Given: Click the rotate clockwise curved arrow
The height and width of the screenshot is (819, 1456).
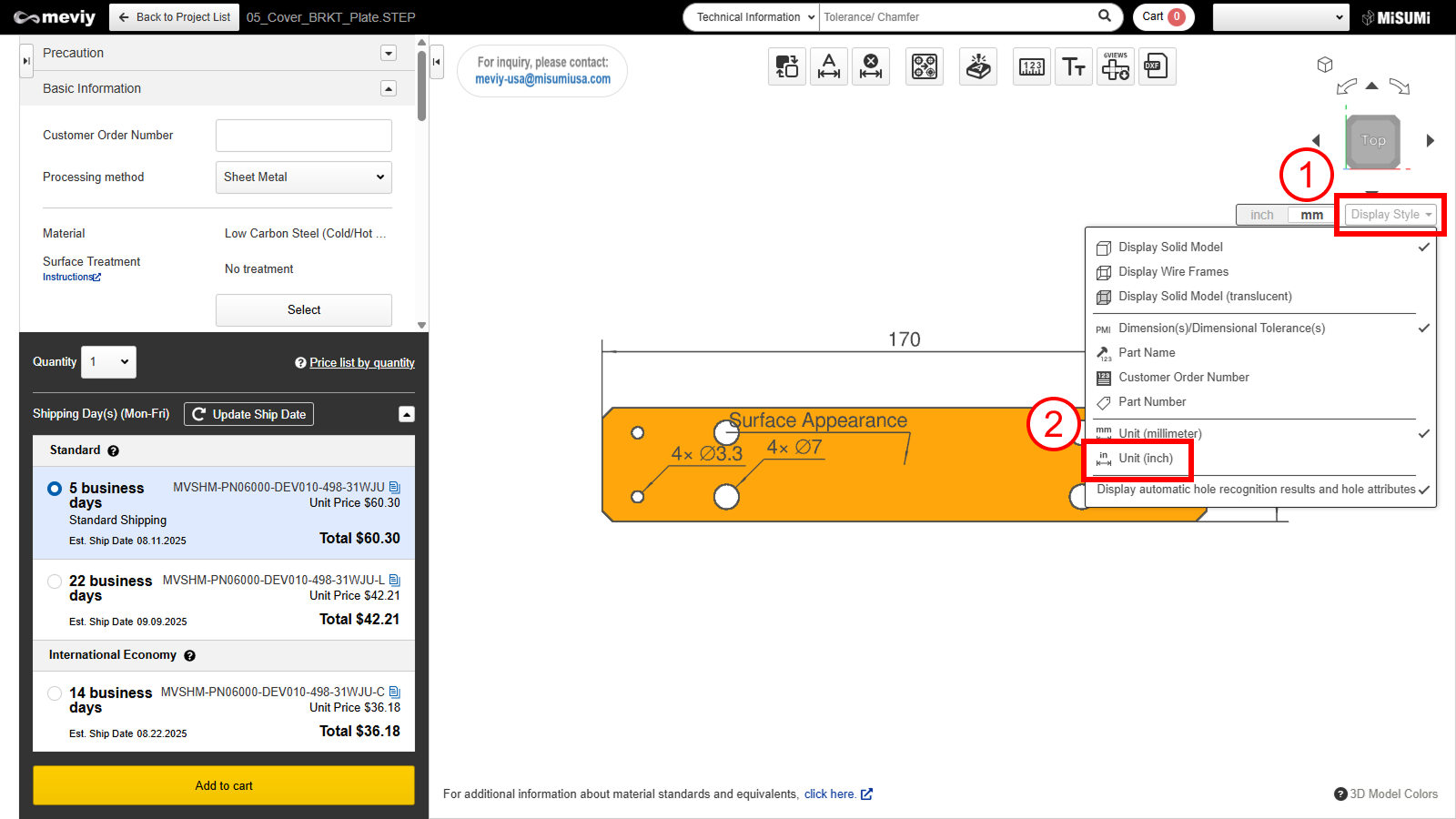Looking at the screenshot, I should tap(1400, 87).
